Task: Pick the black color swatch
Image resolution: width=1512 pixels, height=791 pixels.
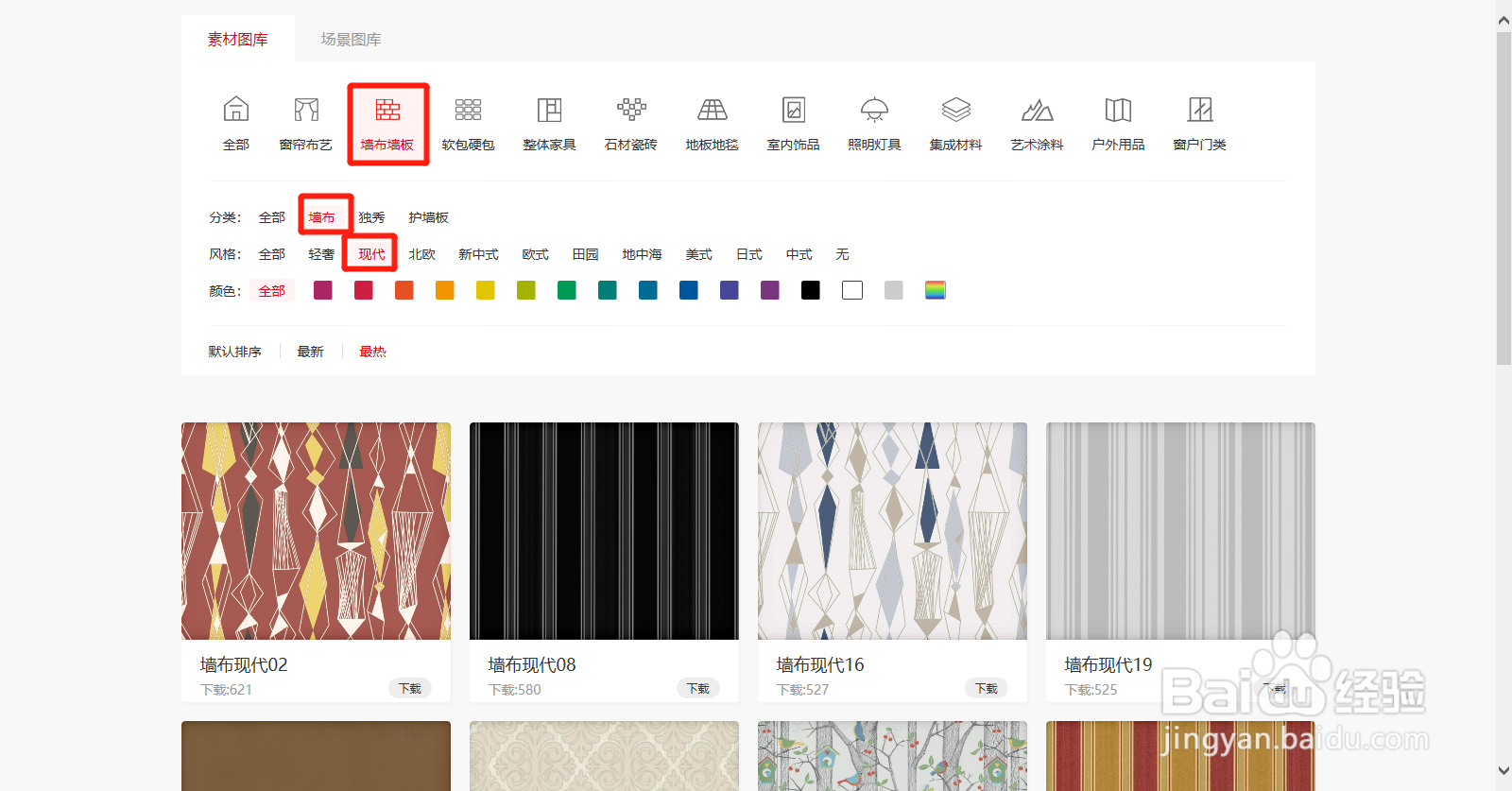Action: 811,290
